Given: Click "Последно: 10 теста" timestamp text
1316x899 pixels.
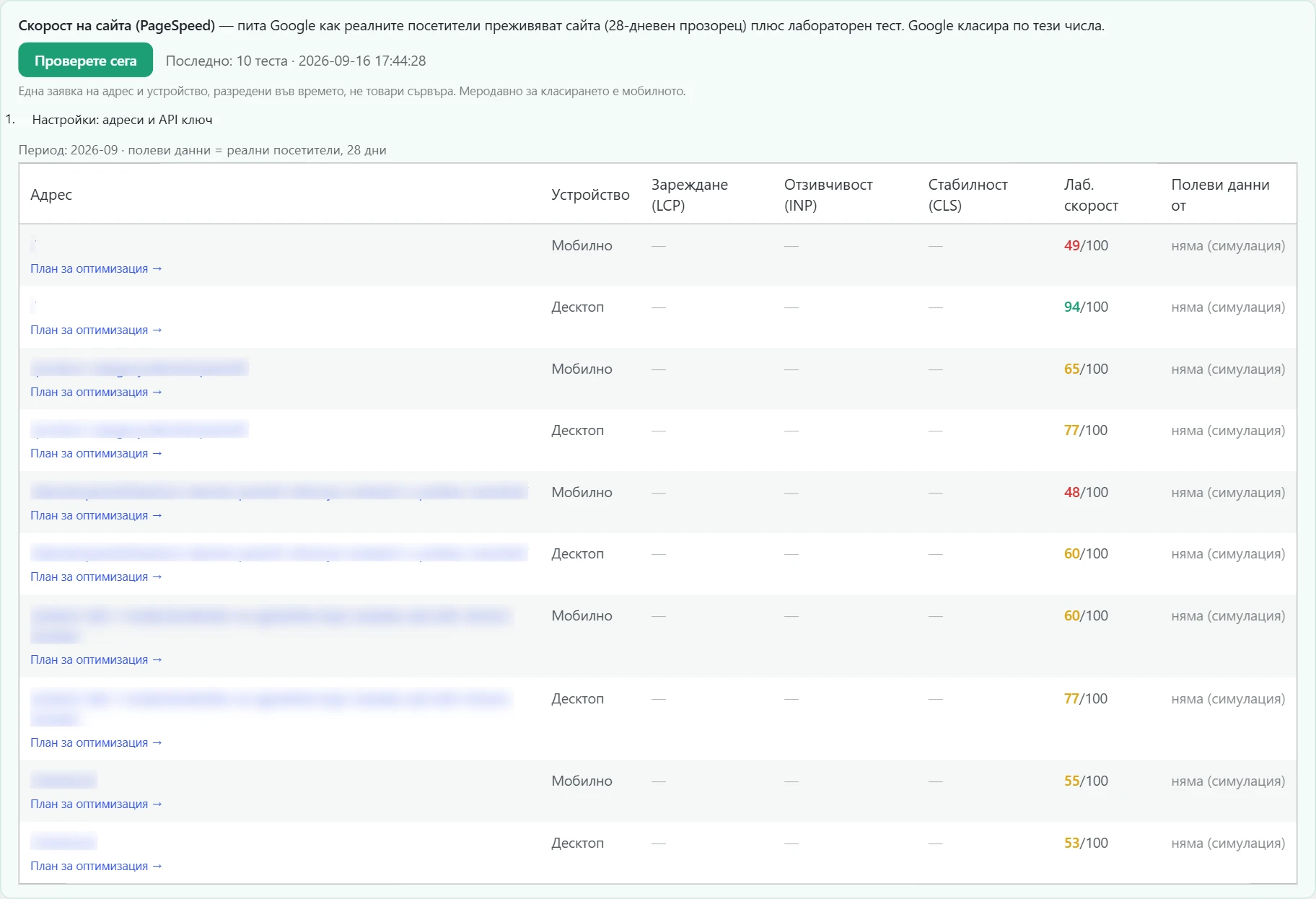Looking at the screenshot, I should [296, 61].
